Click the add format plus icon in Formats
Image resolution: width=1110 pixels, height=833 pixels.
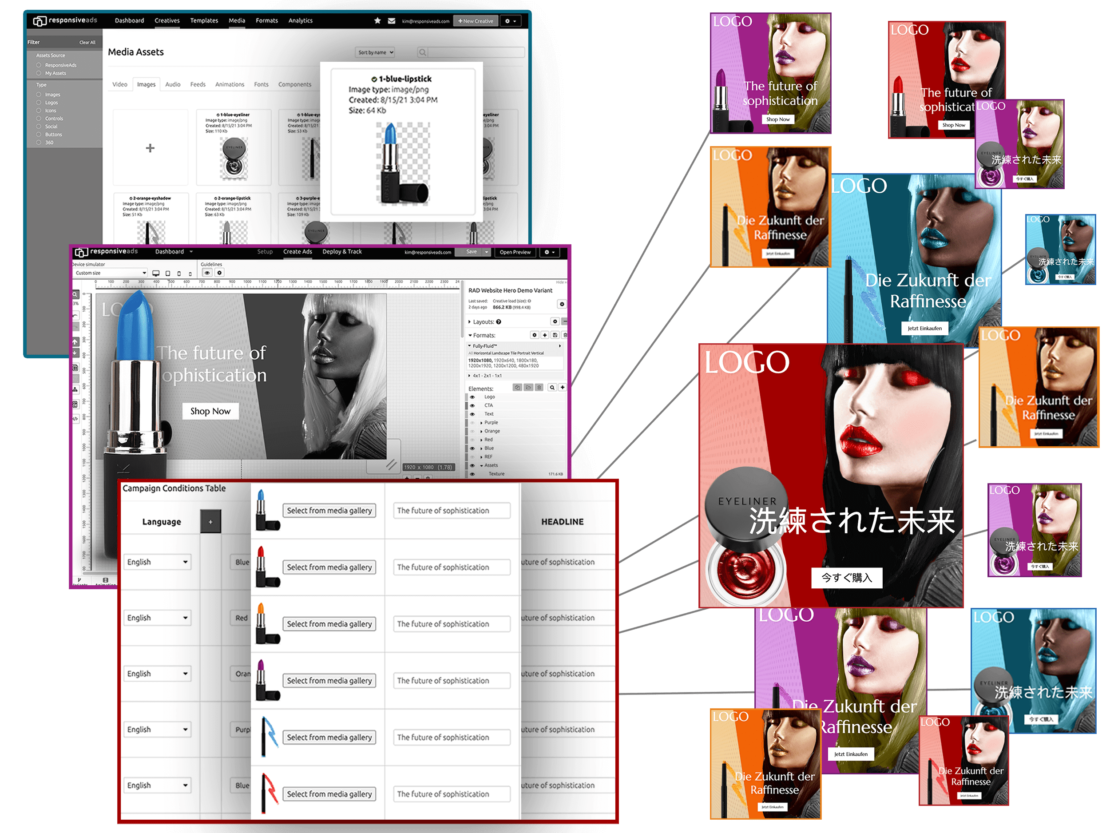pyautogui.click(x=544, y=335)
